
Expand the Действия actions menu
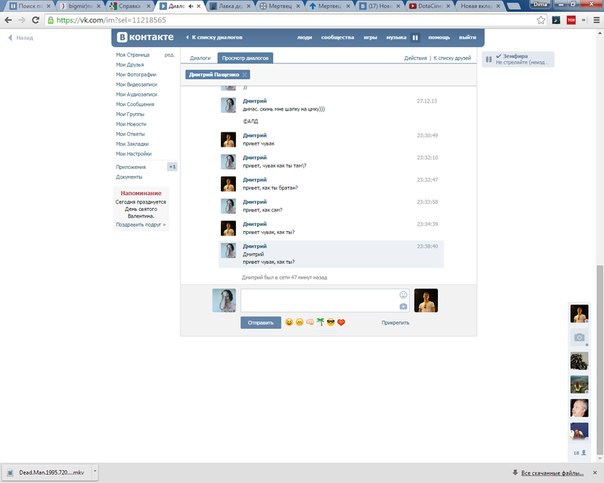pos(415,58)
